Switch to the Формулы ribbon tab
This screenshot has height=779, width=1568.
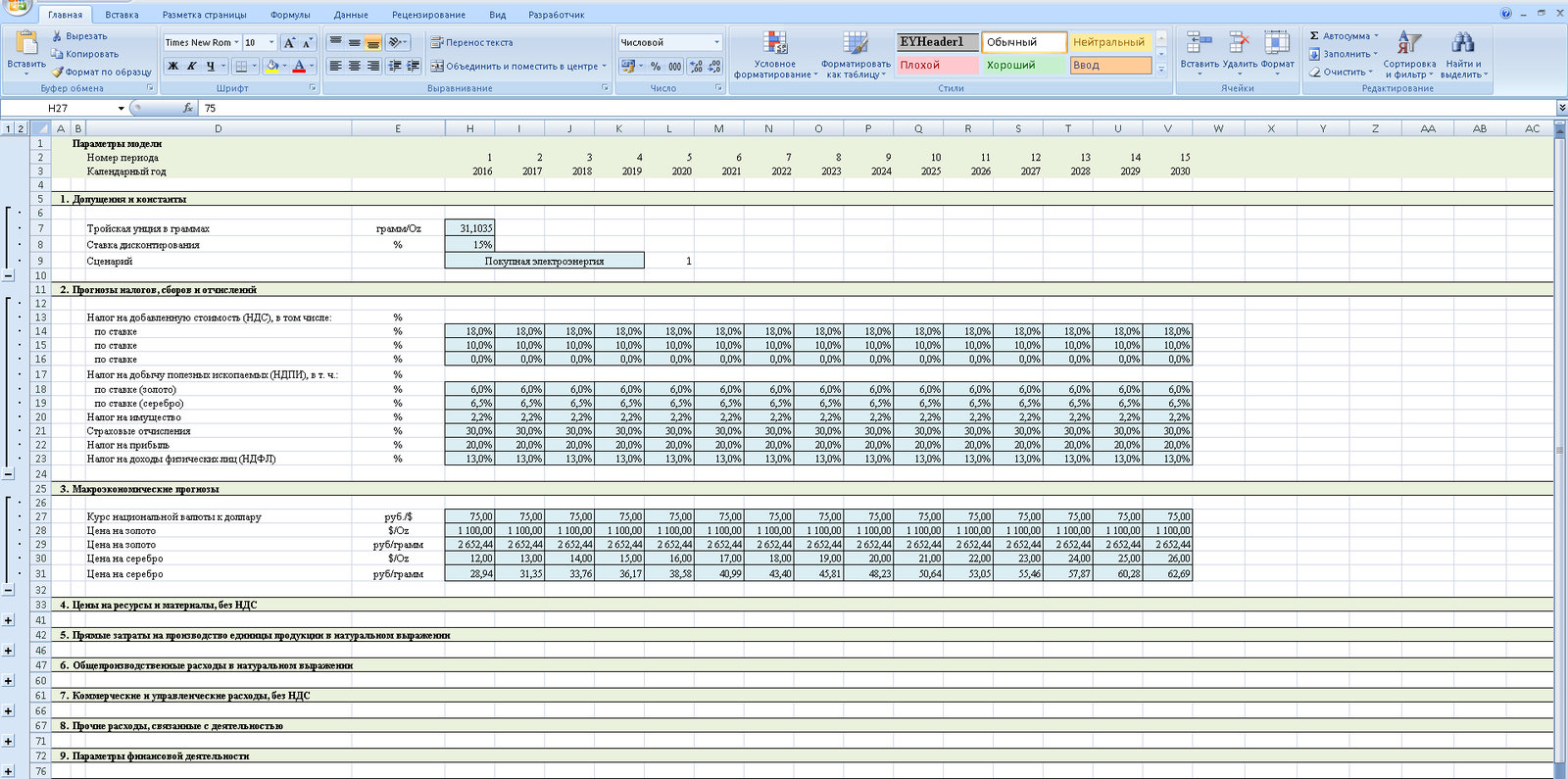click(290, 15)
